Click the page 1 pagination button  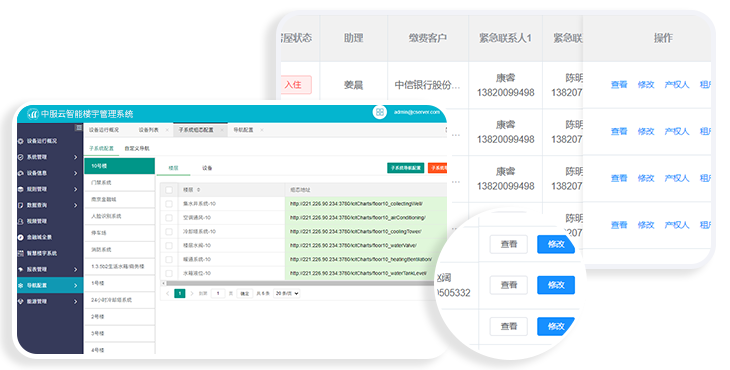coord(180,293)
